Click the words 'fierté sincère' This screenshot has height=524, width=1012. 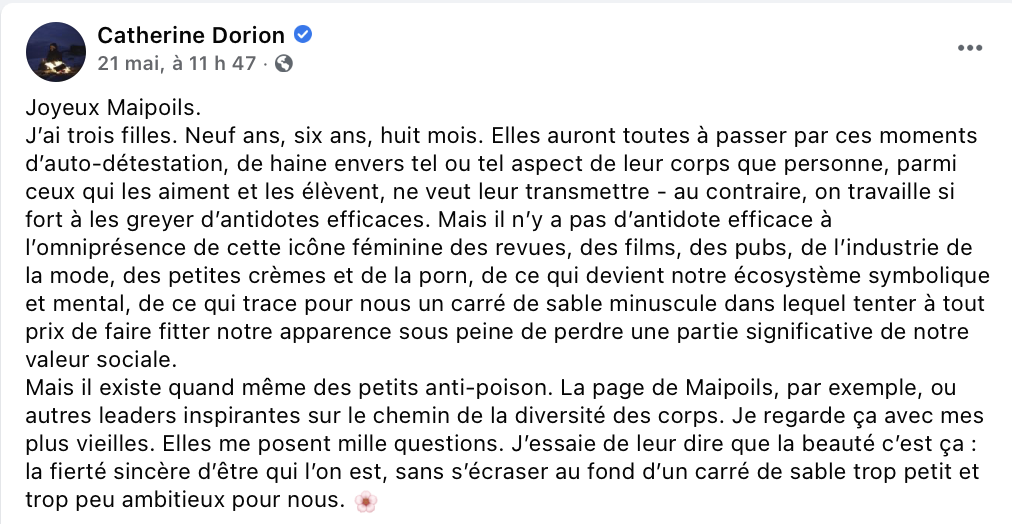pos(108,471)
